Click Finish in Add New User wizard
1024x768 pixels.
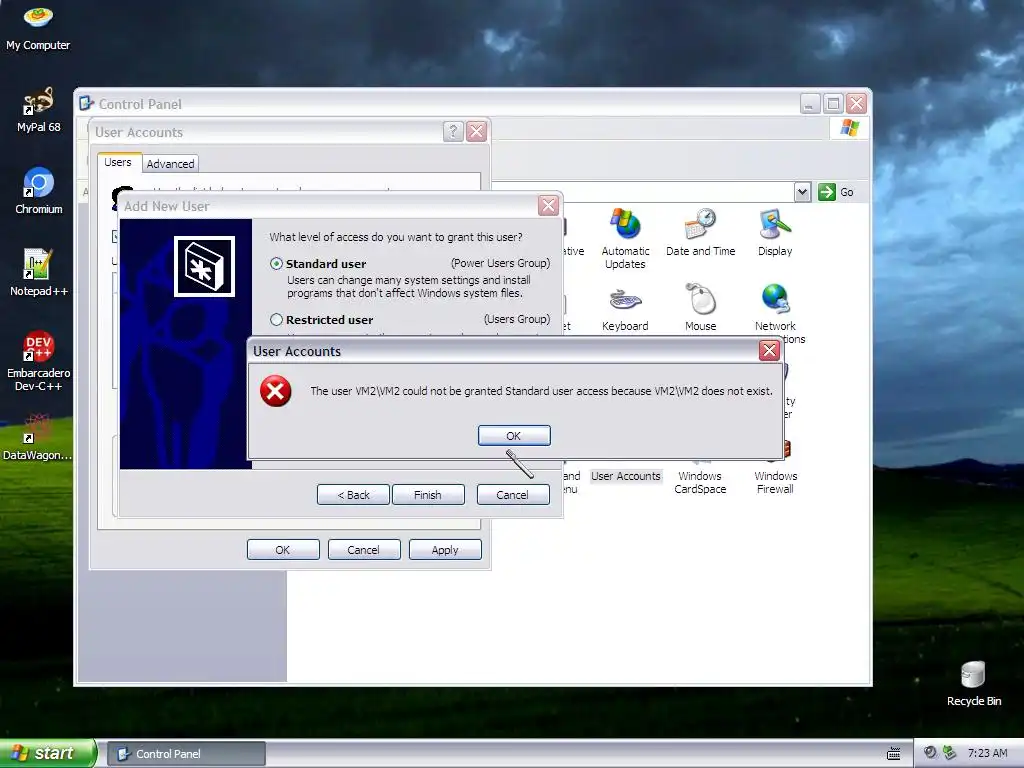428,494
